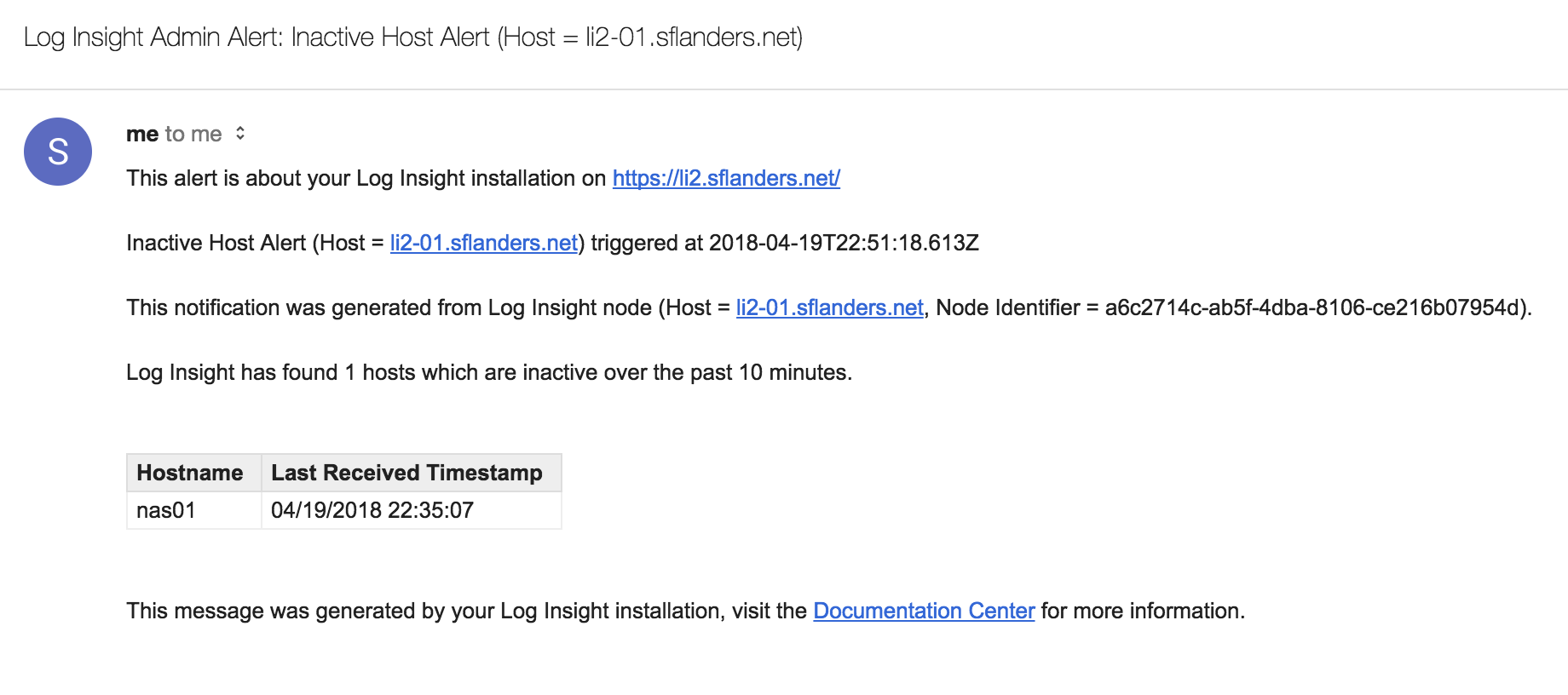Open li2-01.sflanders.net link before Node Identifier
Viewport: 1568px width, 695px height.
(x=829, y=307)
